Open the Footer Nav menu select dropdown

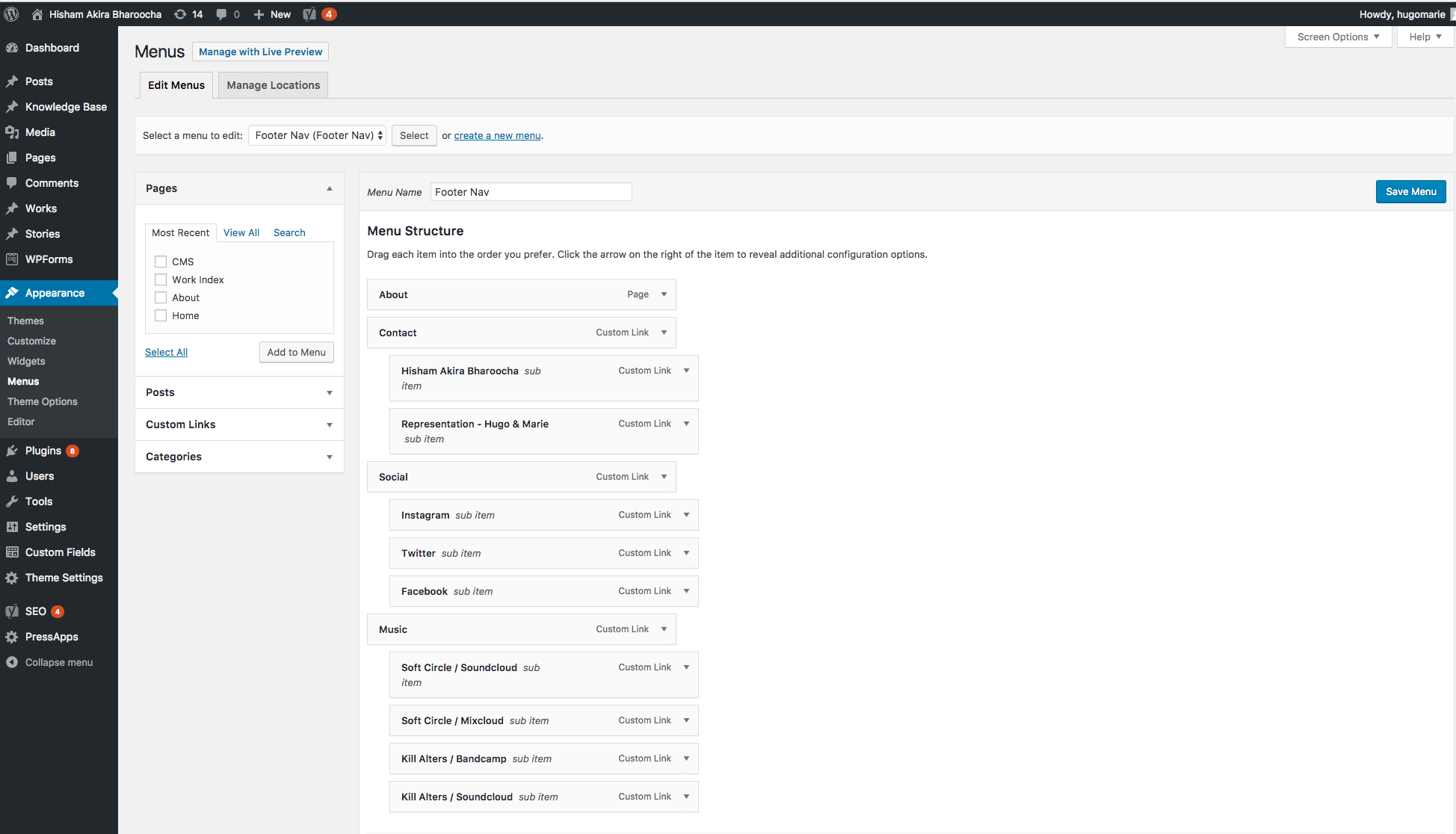(x=318, y=135)
